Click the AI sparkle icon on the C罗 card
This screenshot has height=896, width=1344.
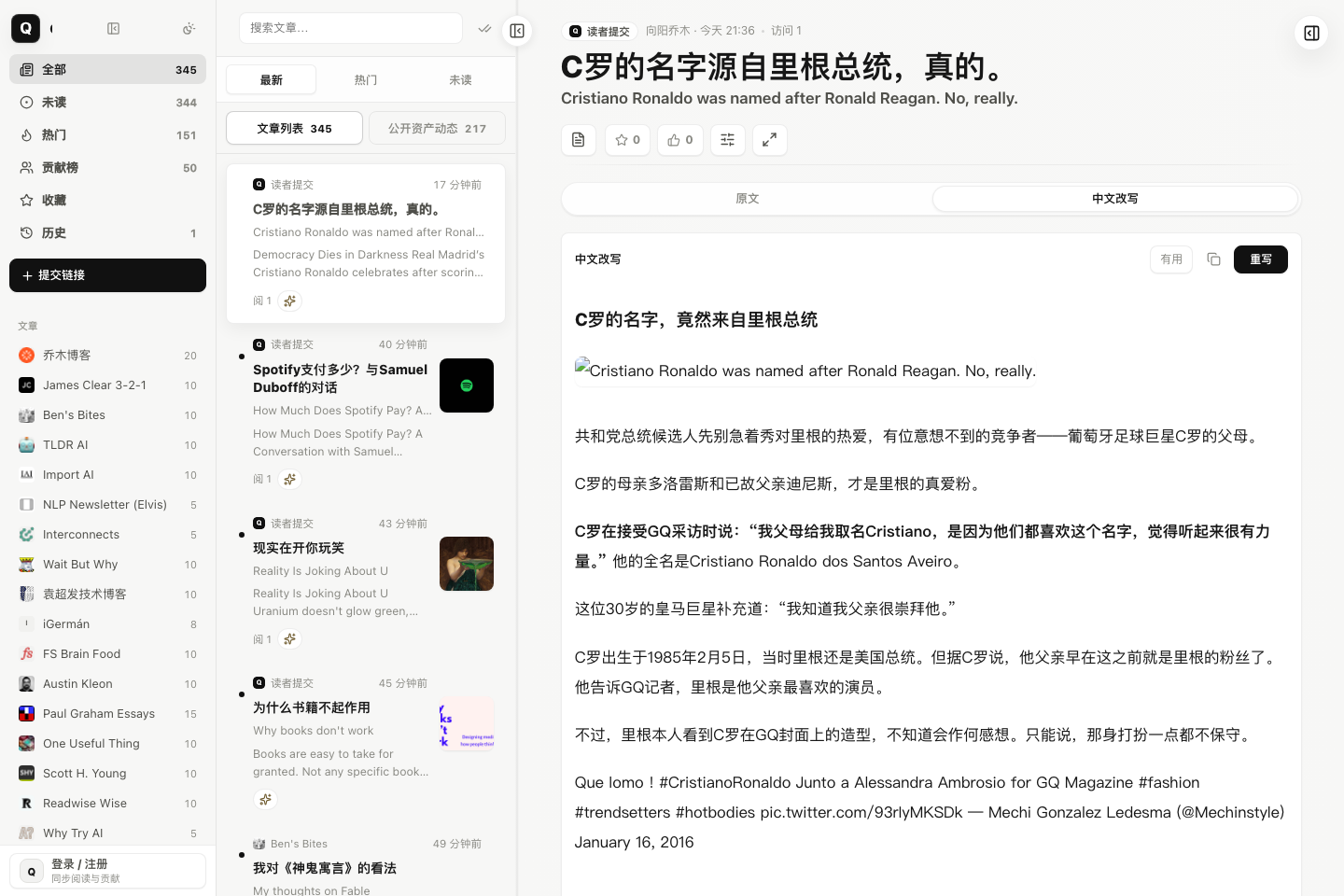(290, 301)
